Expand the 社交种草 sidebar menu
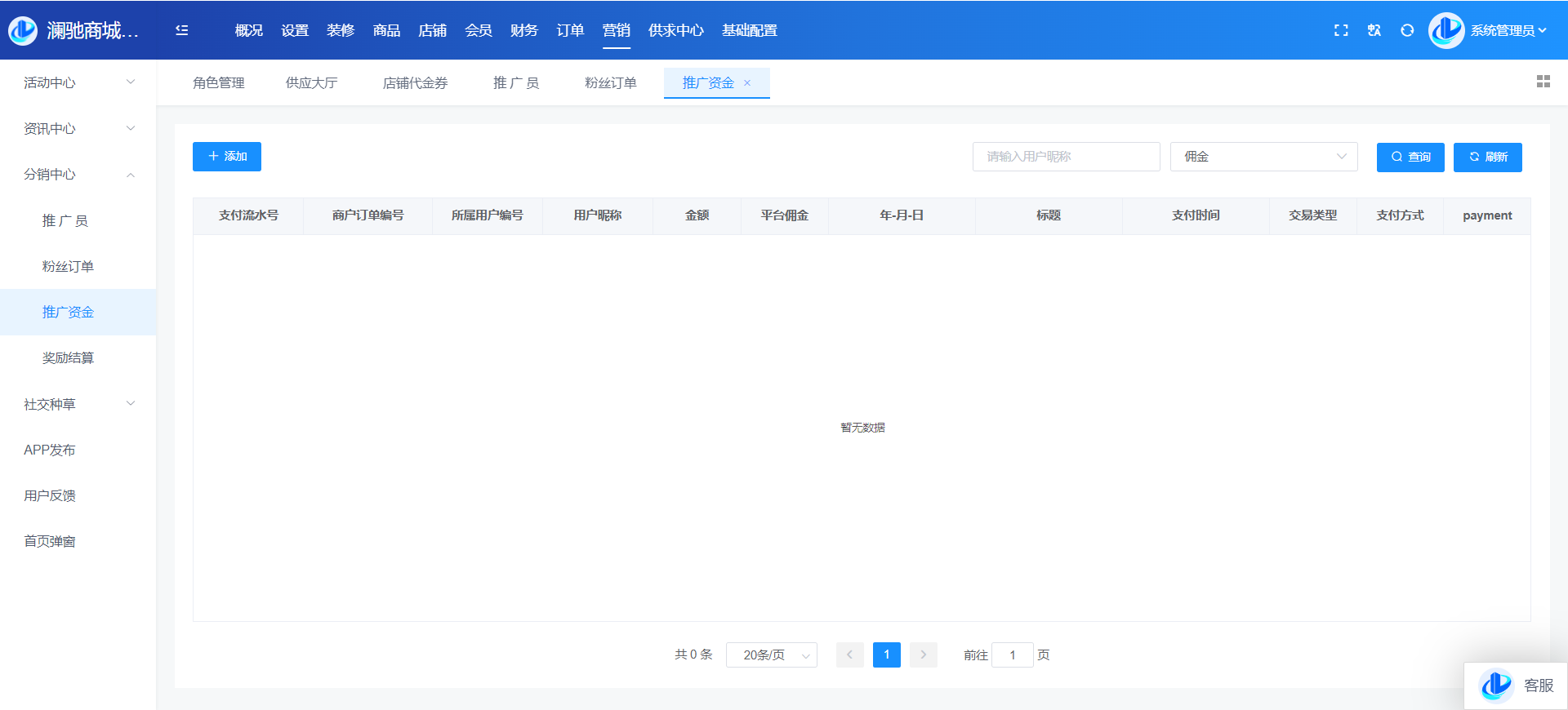Image resolution: width=1568 pixels, height=710 pixels. pyautogui.click(x=78, y=404)
